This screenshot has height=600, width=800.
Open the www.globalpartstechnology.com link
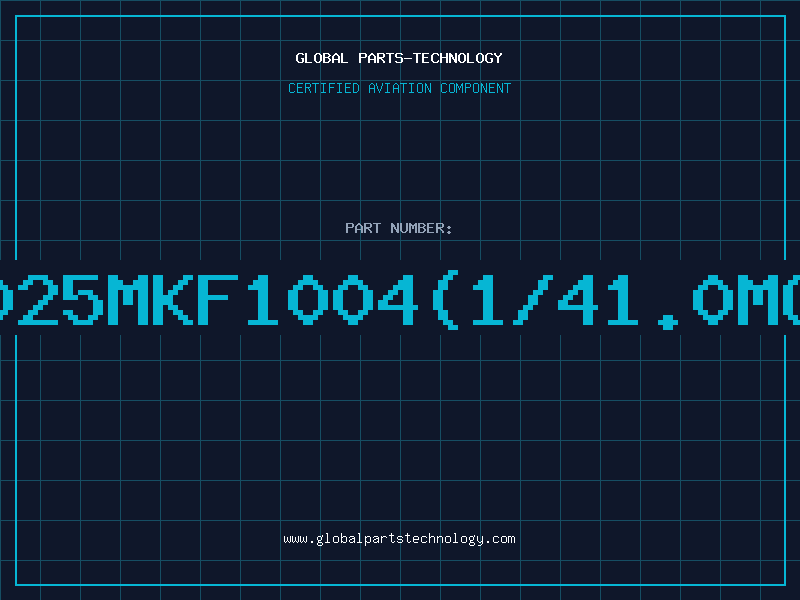click(x=399, y=539)
